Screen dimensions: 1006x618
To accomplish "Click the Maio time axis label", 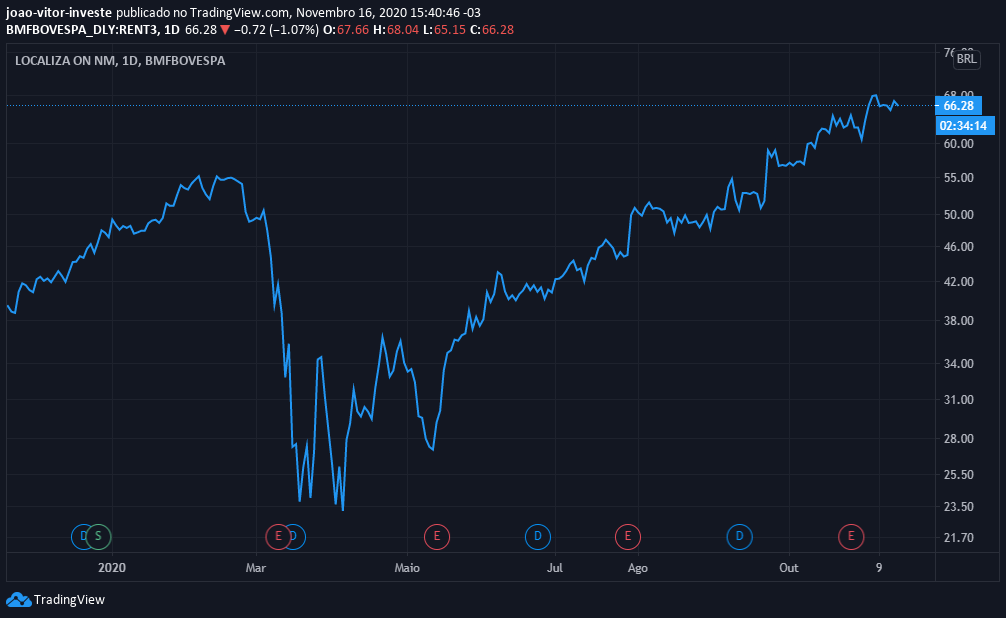I will tap(407, 567).
